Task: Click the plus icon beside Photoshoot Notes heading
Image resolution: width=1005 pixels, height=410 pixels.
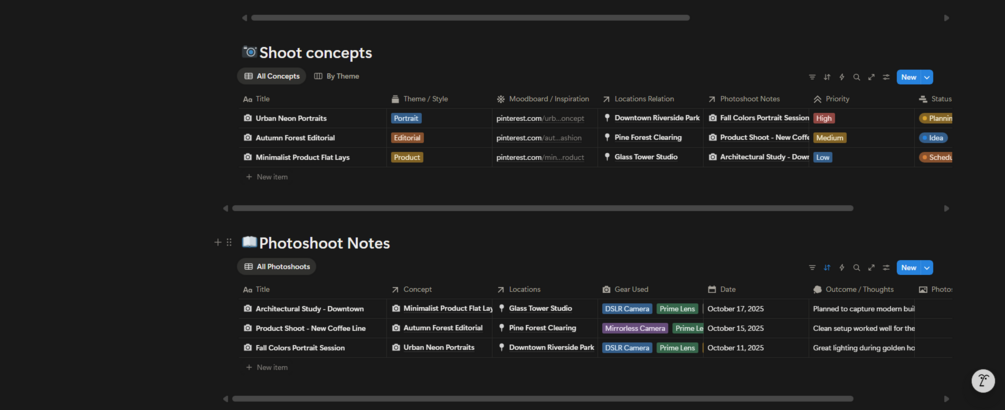Action: tap(218, 243)
